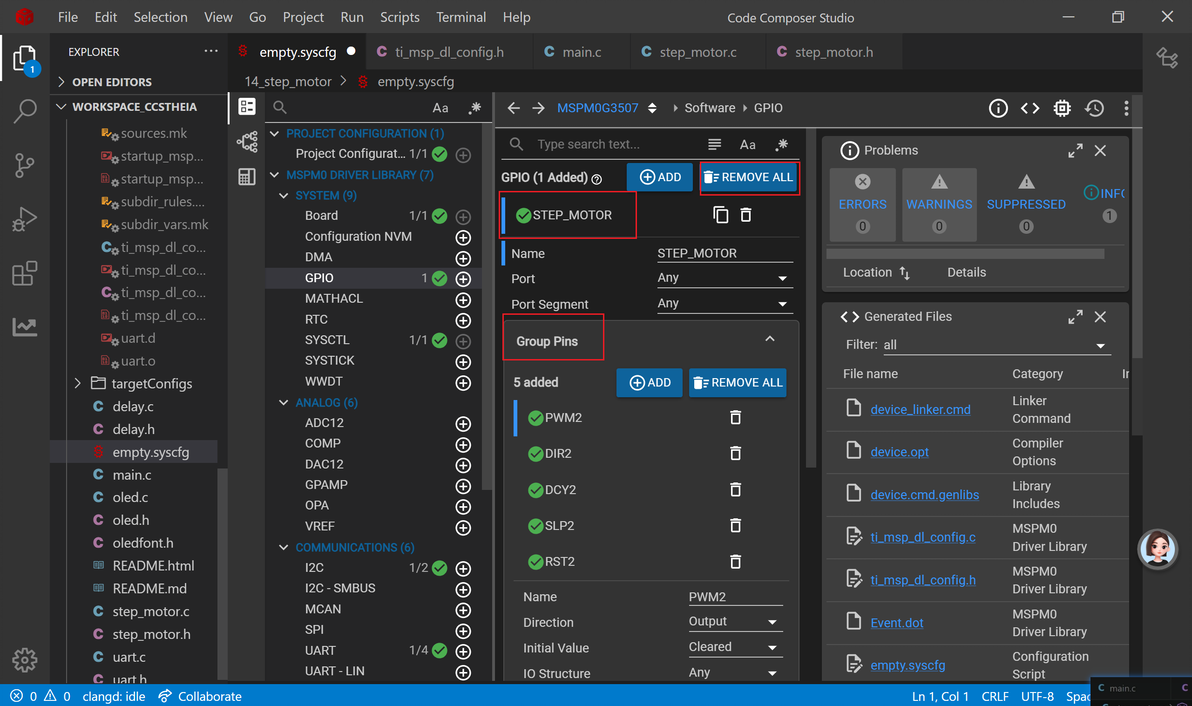Add a DMA module instance

point(463,258)
